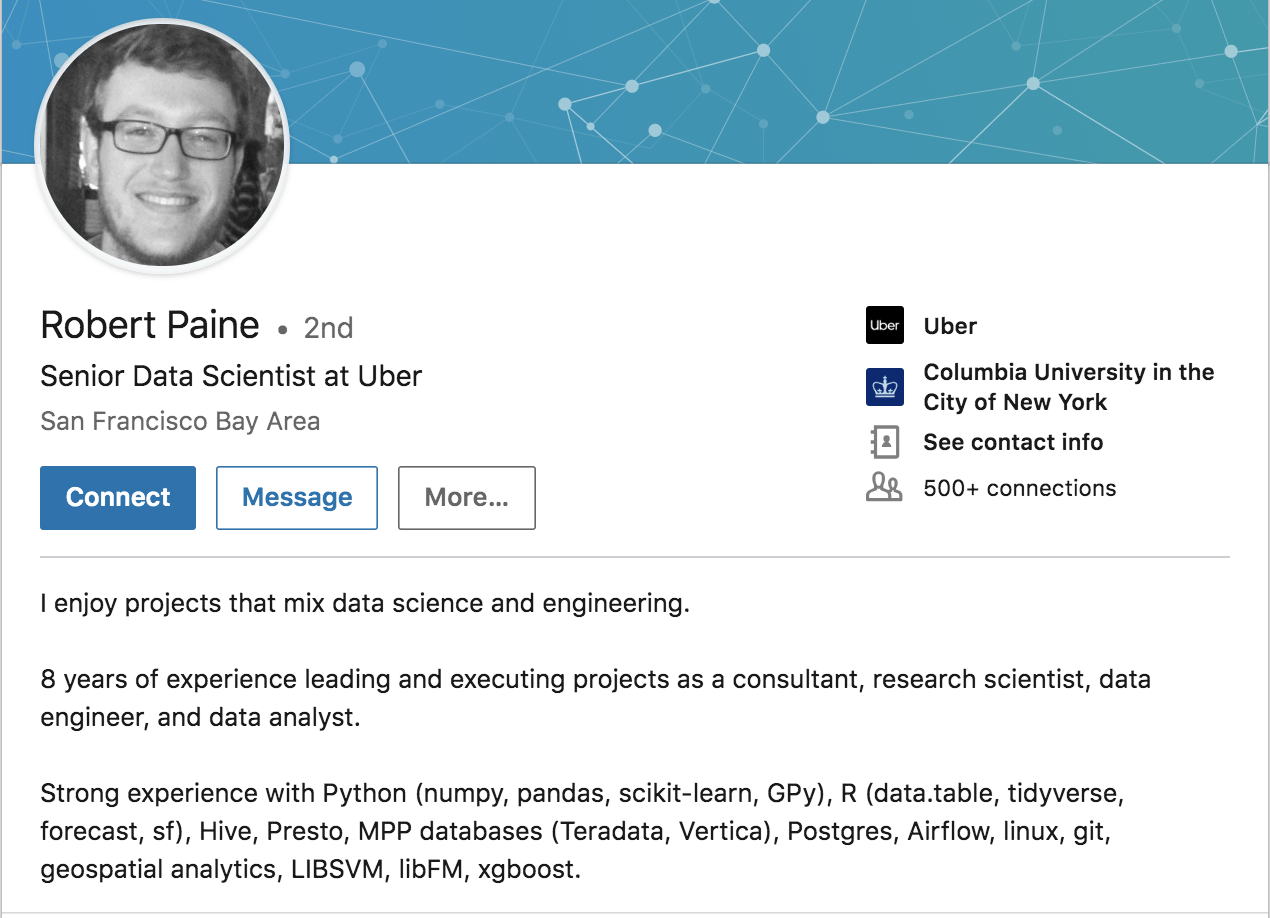Click the Senior Data Scientist at Uber headline
Screen dimensions: 1270x918
231,376
